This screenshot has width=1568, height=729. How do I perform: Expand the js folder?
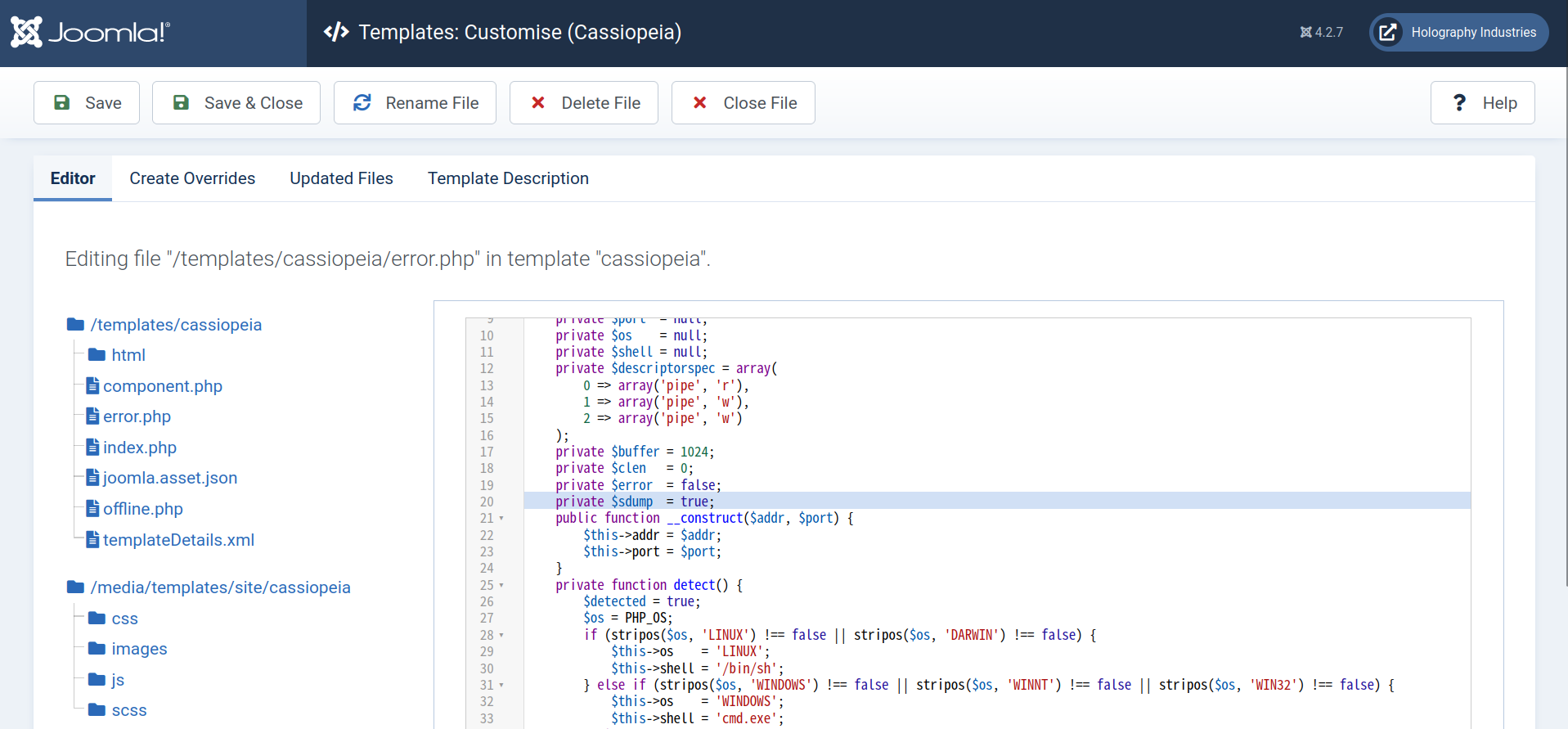click(x=118, y=680)
